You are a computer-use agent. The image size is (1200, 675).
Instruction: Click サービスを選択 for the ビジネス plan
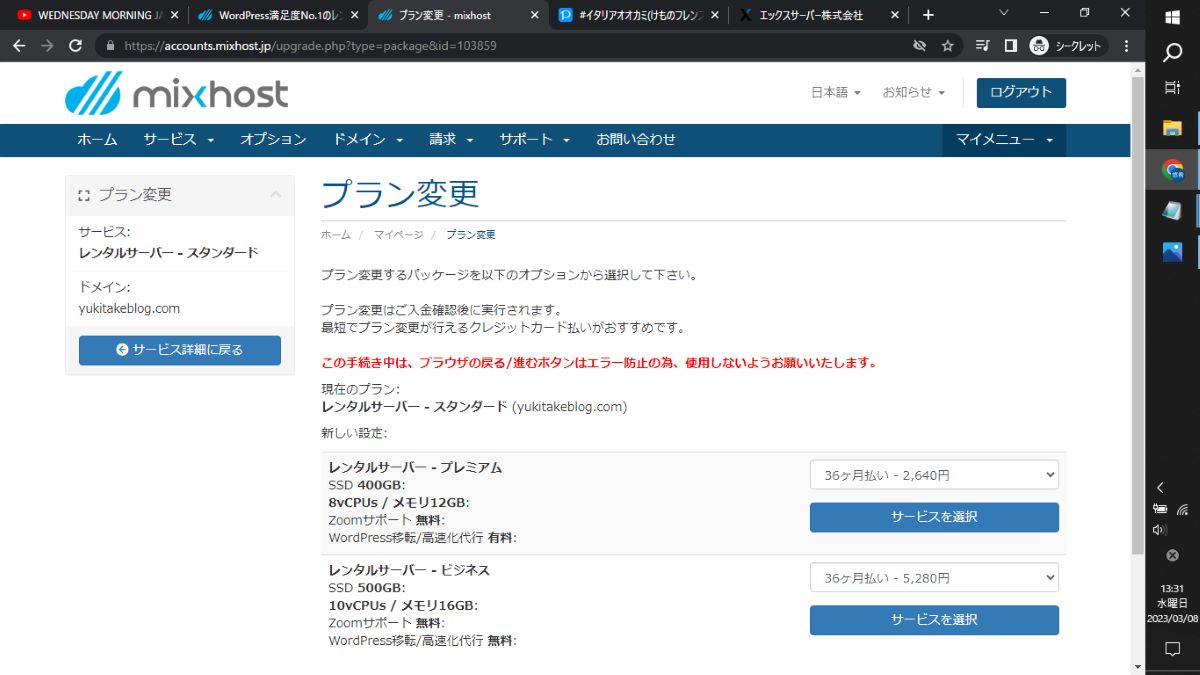click(x=934, y=620)
